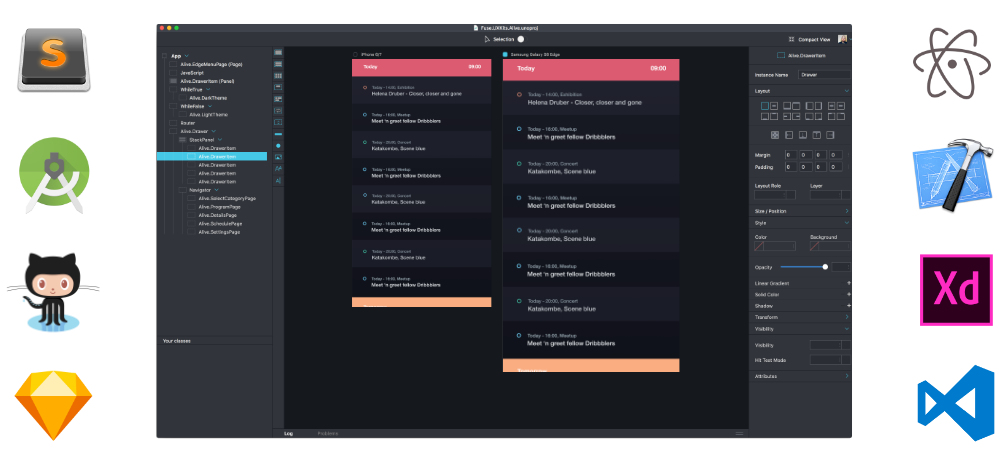1000x464 pixels.
Task: Click the topmost panel tool in vertical toolbar
Action: 278,53
